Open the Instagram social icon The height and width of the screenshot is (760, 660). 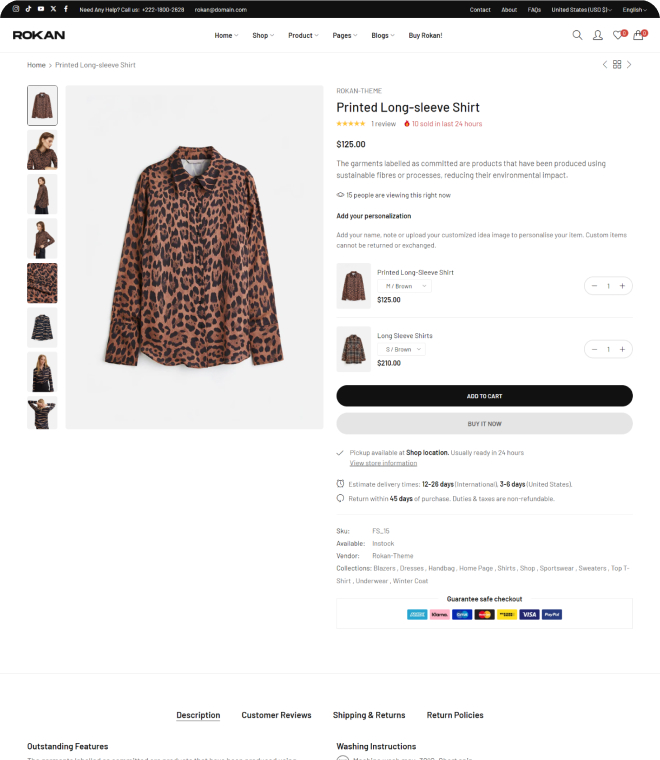[16, 9]
